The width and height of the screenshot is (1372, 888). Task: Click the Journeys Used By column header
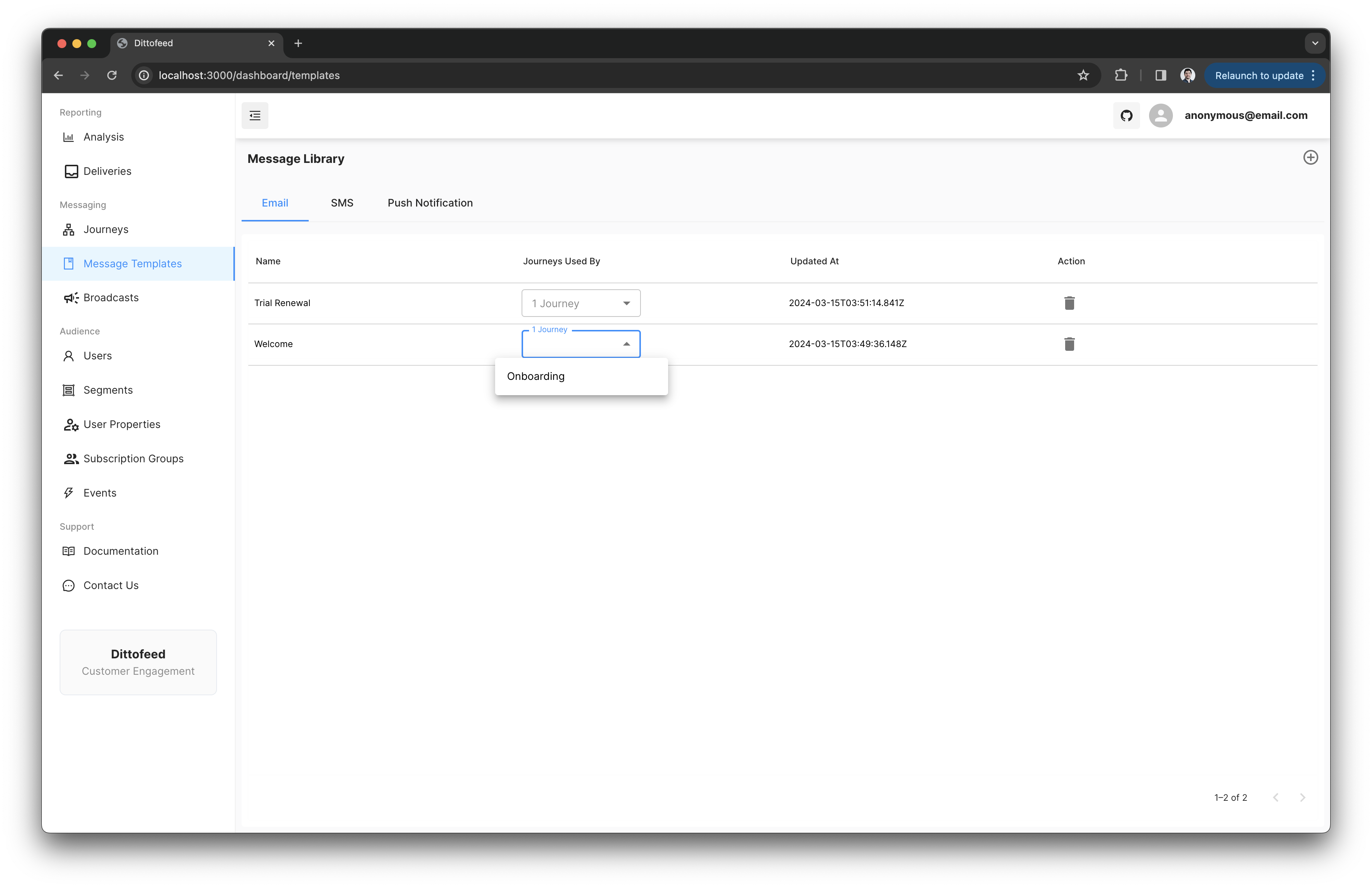[561, 261]
